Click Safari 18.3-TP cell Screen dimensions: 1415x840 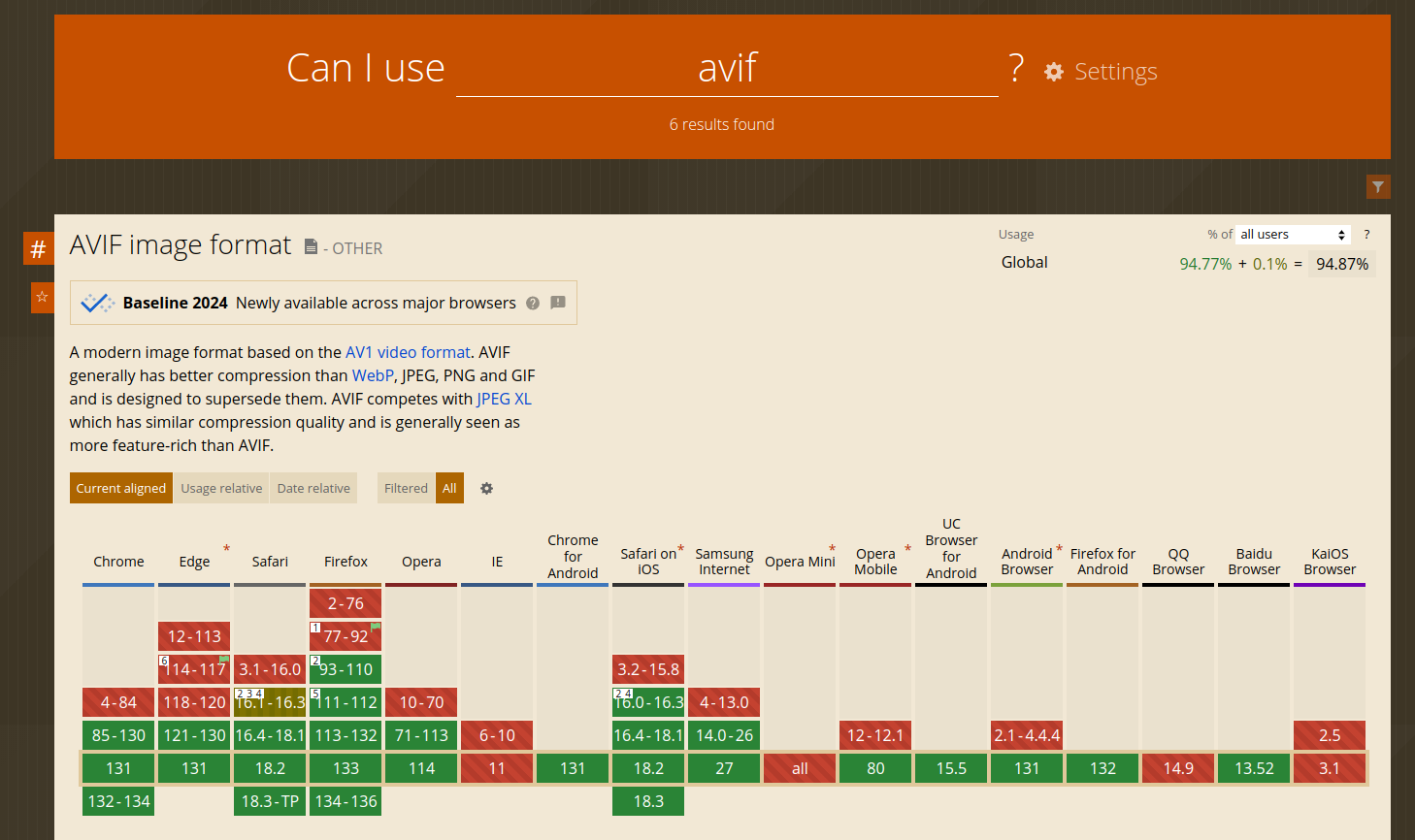(x=270, y=801)
